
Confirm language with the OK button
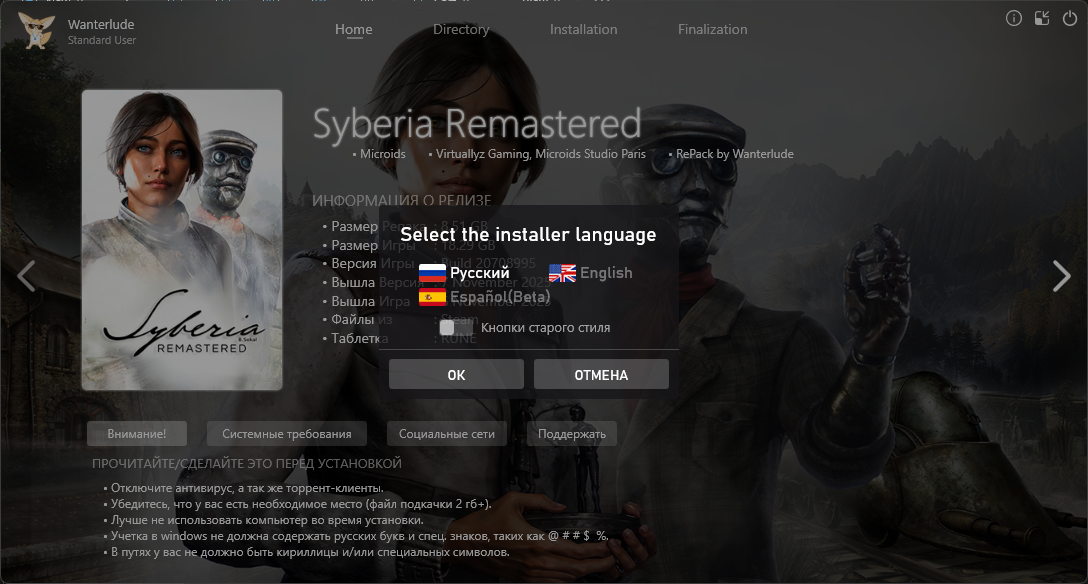456,375
